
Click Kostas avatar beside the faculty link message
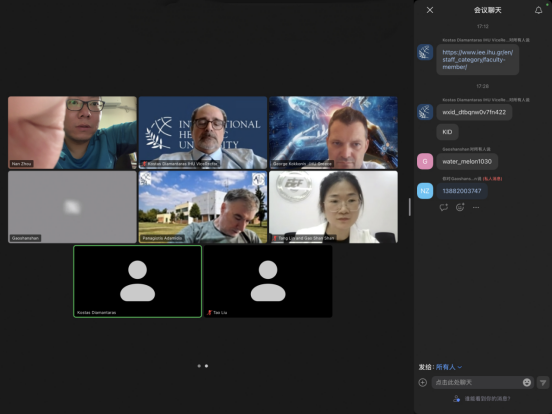click(425, 52)
